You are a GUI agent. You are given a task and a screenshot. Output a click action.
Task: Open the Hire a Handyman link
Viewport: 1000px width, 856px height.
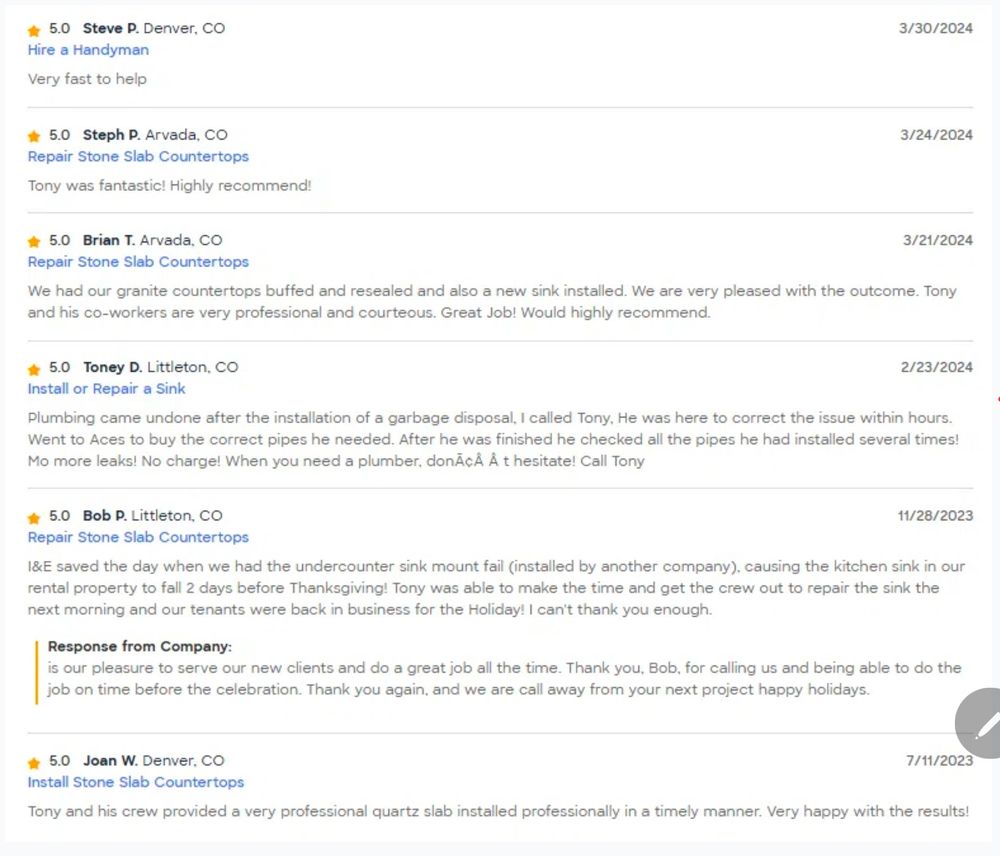[88, 50]
